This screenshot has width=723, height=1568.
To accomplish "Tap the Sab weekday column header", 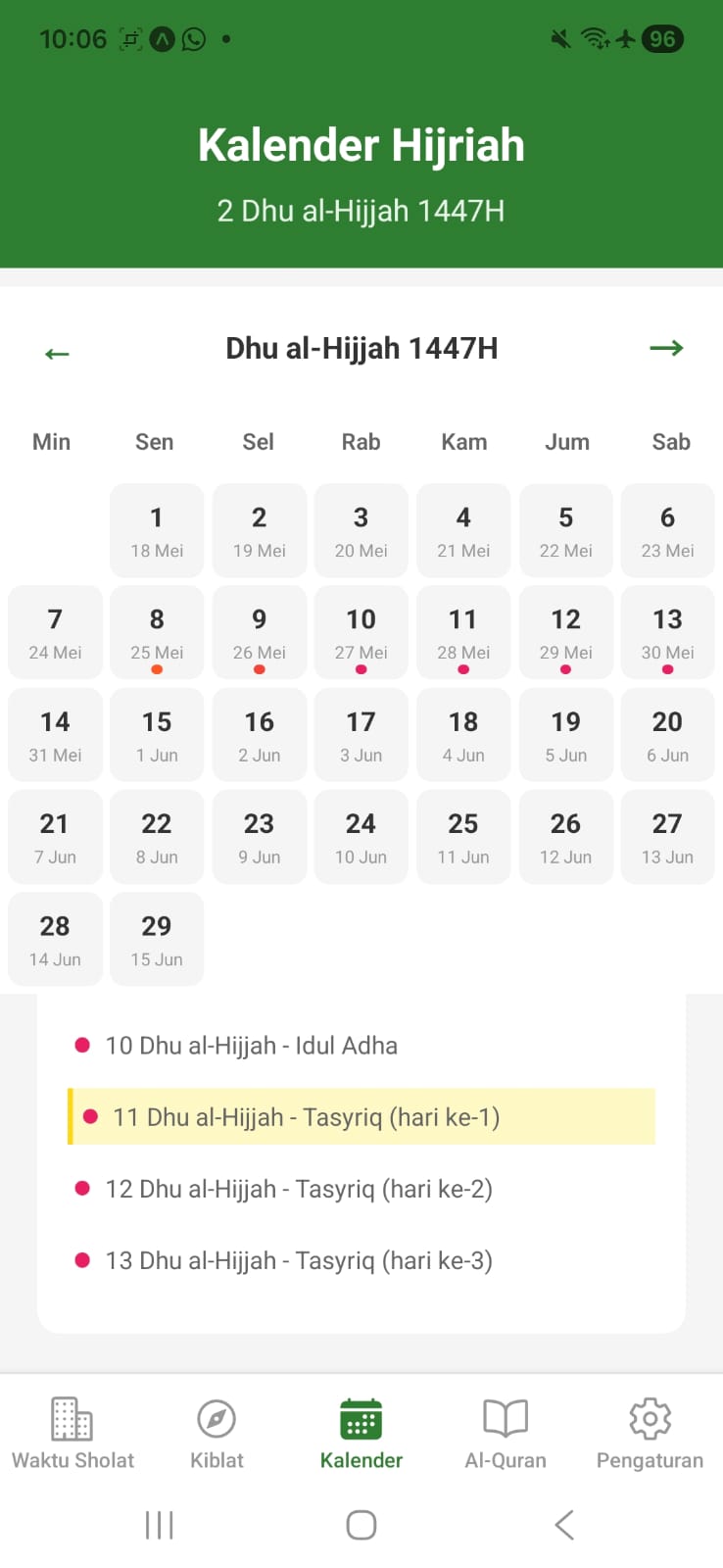I will coord(670,442).
